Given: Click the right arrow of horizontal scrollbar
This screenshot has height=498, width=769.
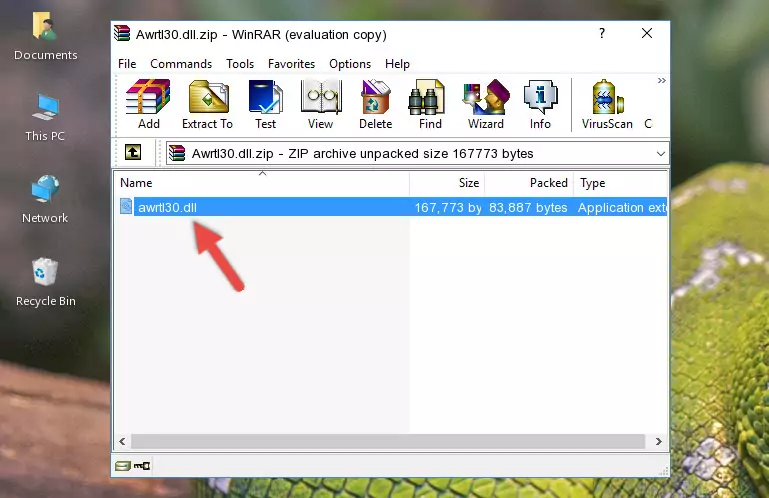Looking at the screenshot, I should pyautogui.click(x=659, y=441).
